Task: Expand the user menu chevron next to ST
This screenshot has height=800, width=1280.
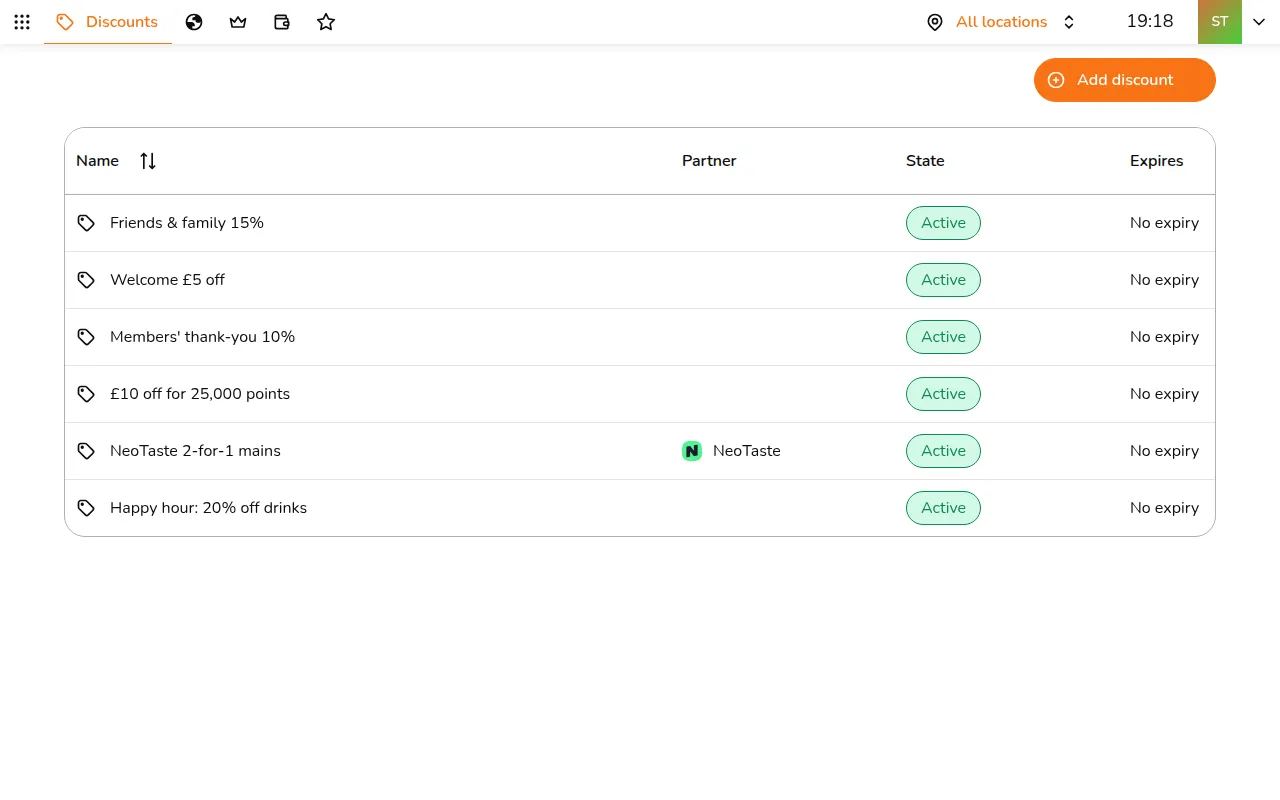Action: (1259, 22)
